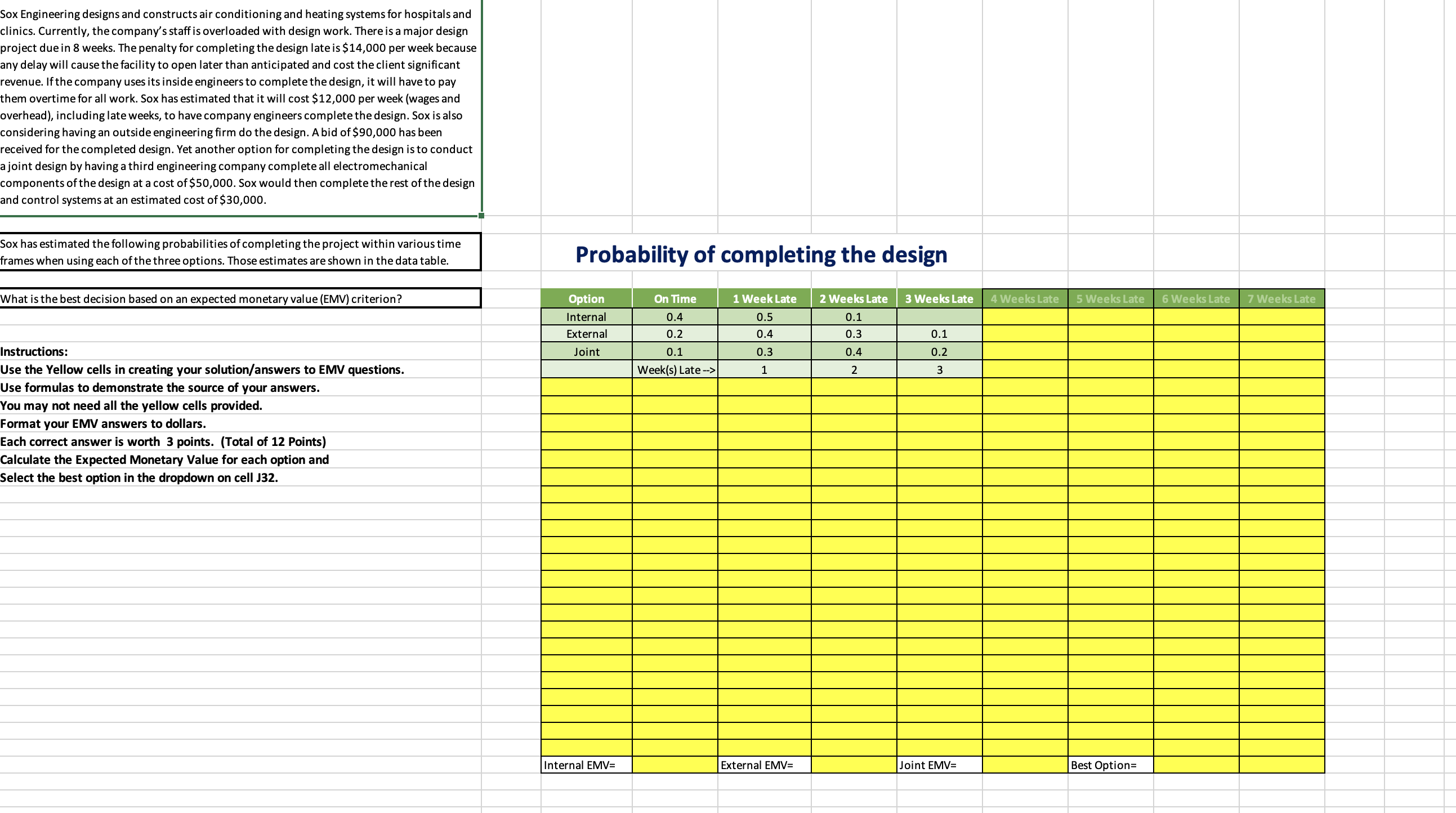Select the yellow cell next to Joint EMV=

[x=1026, y=765]
